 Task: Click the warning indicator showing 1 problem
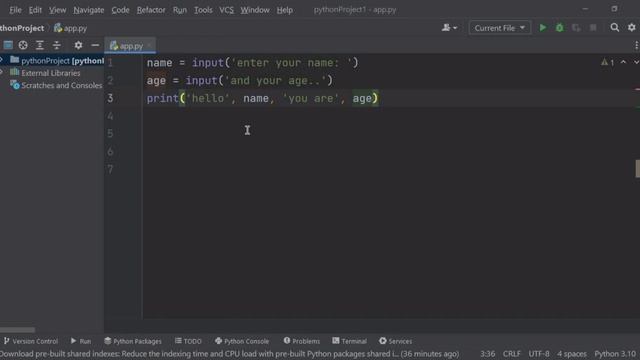click(607, 62)
